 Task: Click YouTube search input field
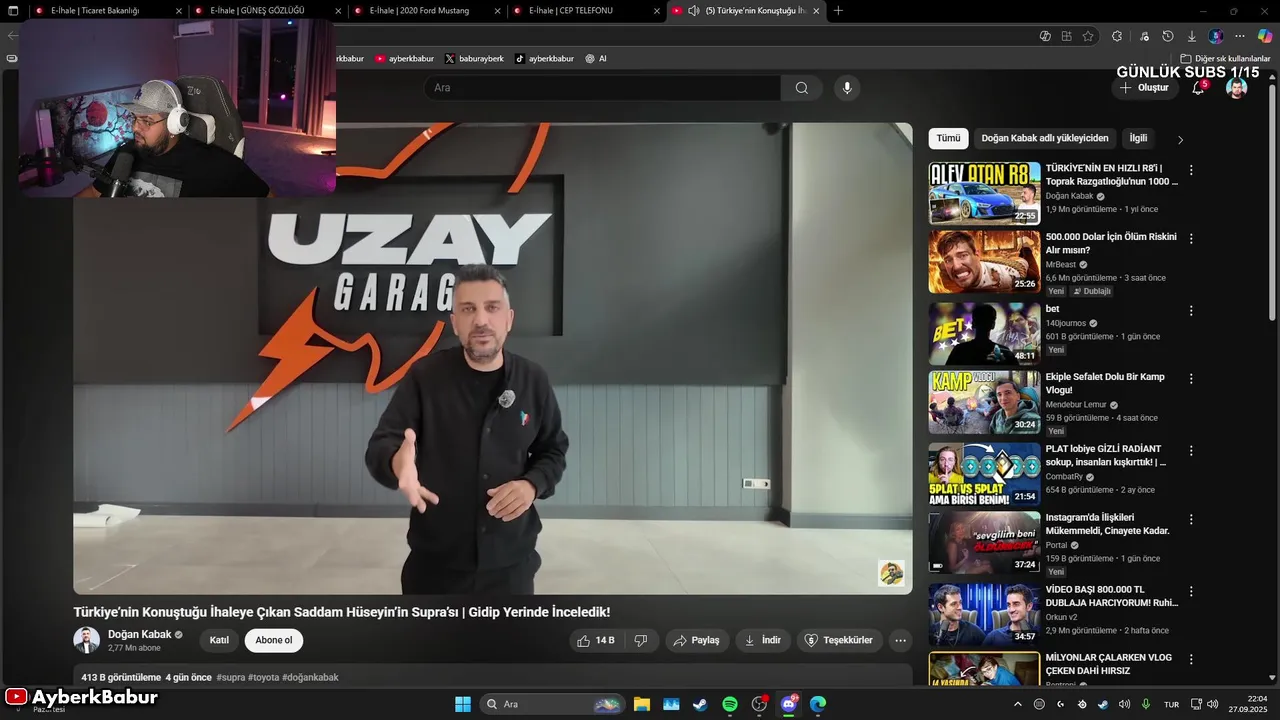coord(603,88)
